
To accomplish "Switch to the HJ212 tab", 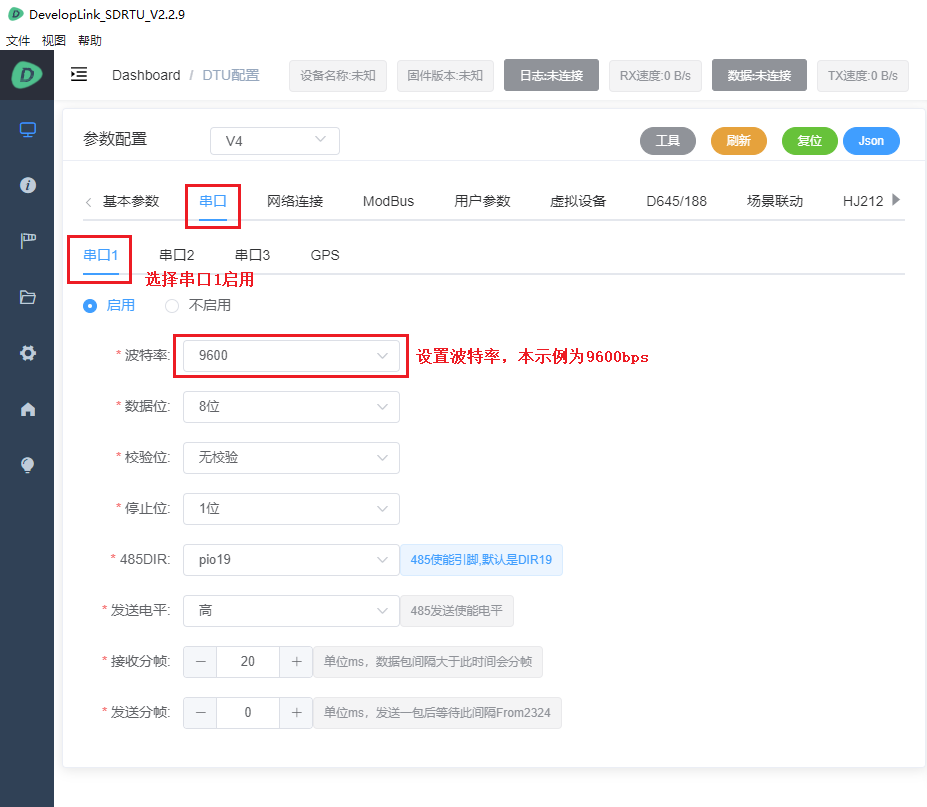I will click(x=863, y=201).
